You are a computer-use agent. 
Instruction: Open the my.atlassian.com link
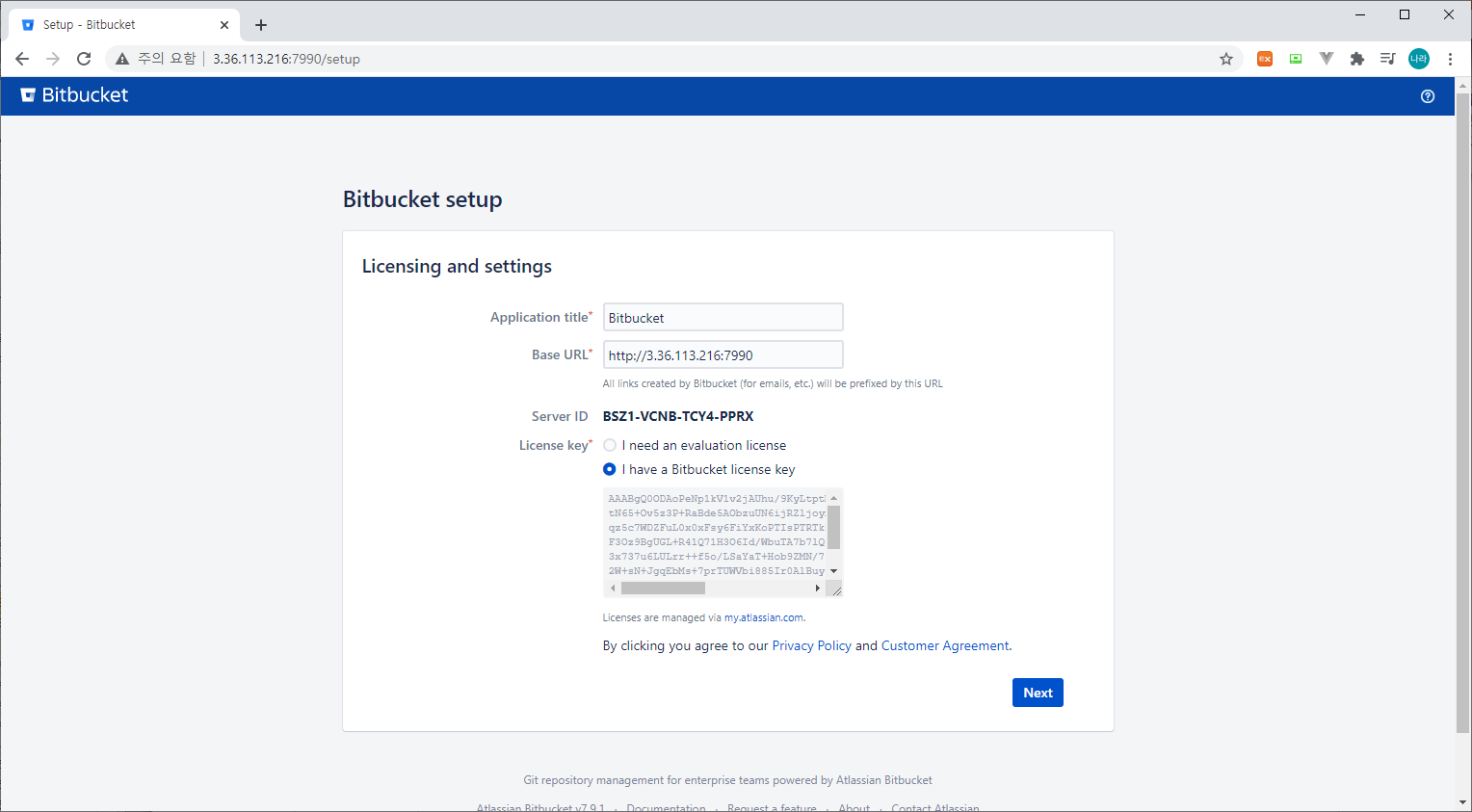coord(764,617)
